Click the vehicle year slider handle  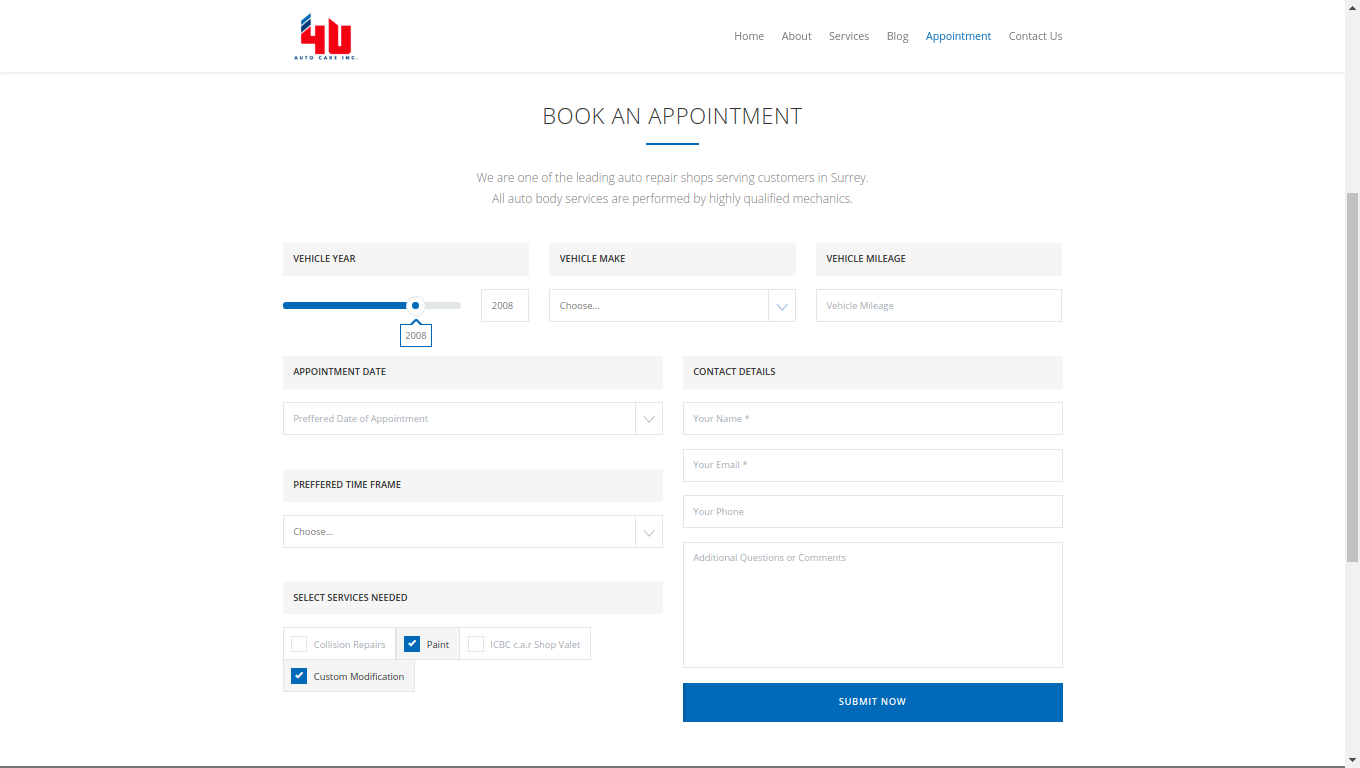415,306
